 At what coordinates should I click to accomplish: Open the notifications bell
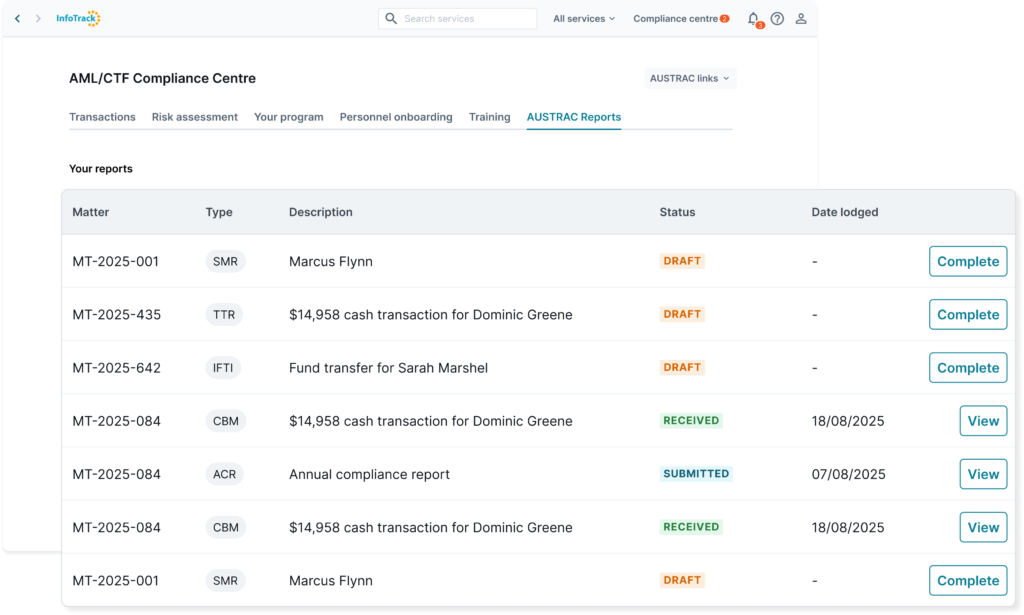(753, 19)
